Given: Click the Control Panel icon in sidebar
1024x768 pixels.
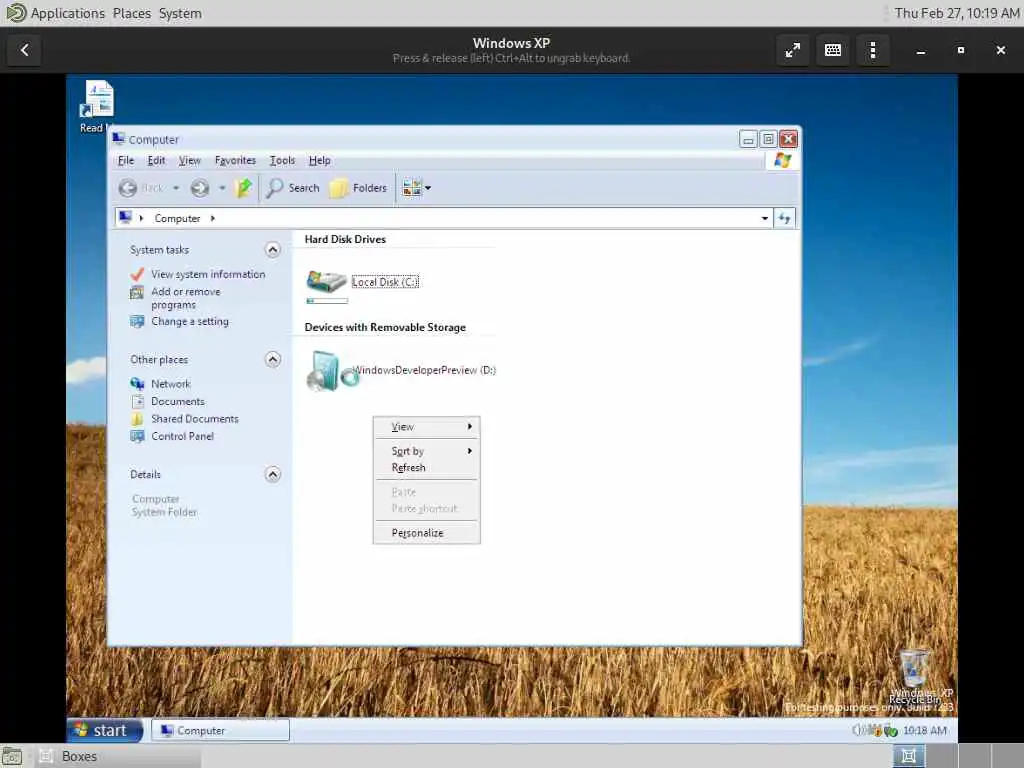Looking at the screenshot, I should pos(137,436).
